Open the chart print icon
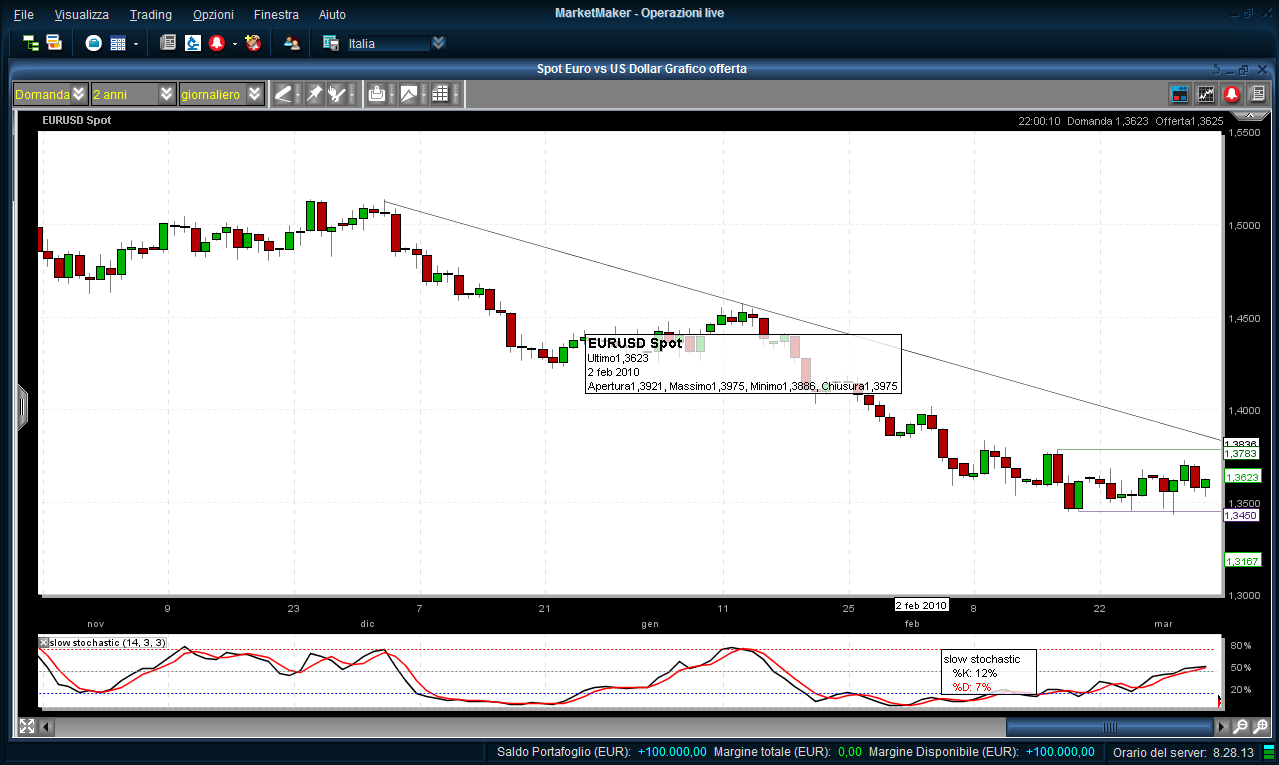Viewport: 1279px width, 765px height. coord(377,94)
